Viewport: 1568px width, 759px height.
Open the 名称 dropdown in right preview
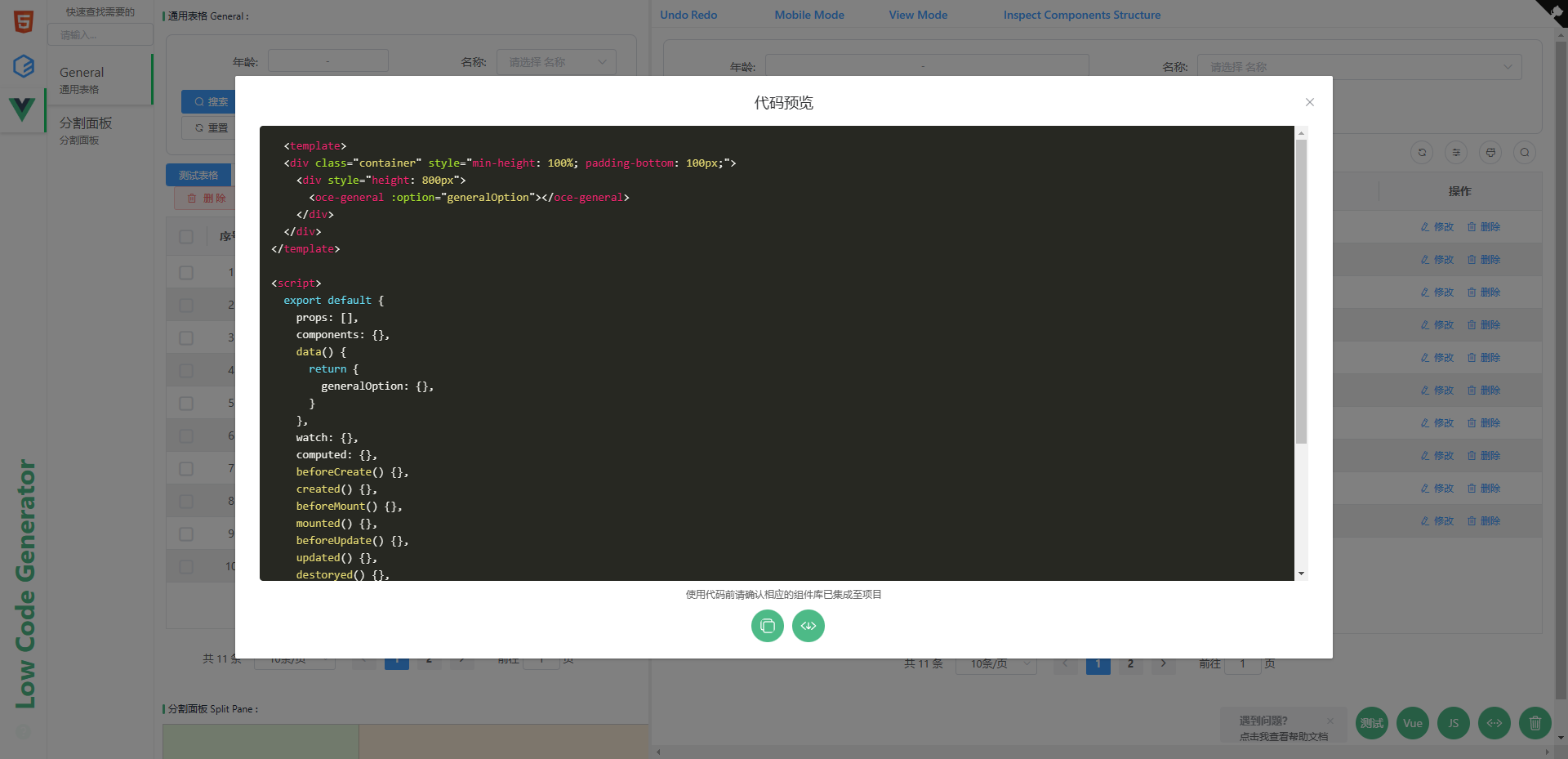(x=1359, y=67)
